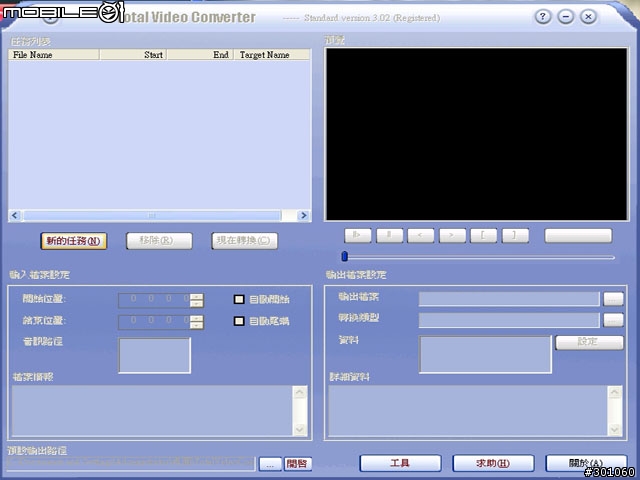Click the 開啟 open folder button

click(298, 464)
